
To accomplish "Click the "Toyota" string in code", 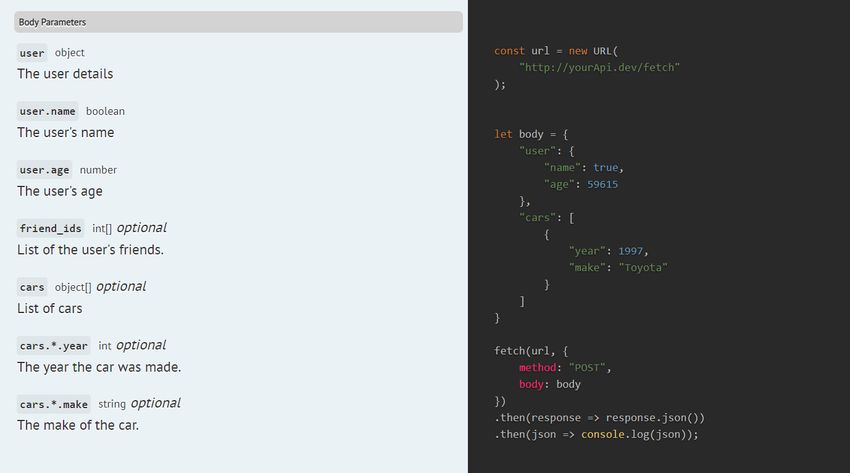I will pyautogui.click(x=643, y=268).
